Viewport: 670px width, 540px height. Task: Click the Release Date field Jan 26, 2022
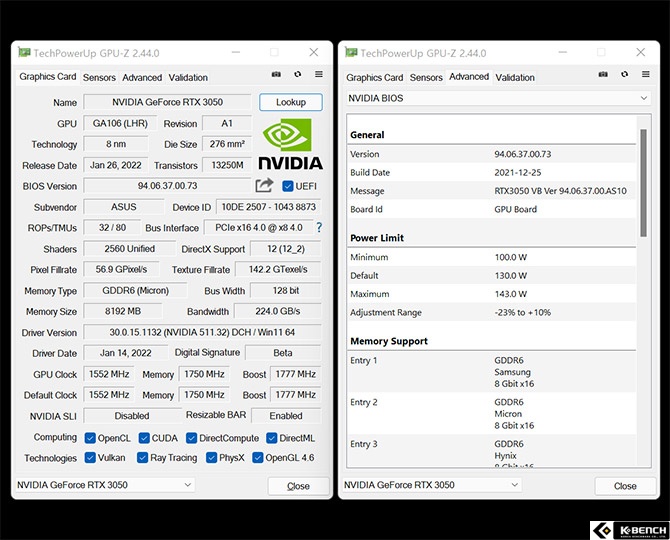point(115,165)
